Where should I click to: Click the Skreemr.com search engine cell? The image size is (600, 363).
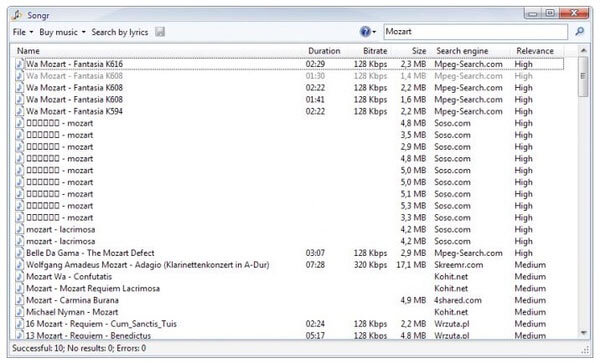click(458, 265)
